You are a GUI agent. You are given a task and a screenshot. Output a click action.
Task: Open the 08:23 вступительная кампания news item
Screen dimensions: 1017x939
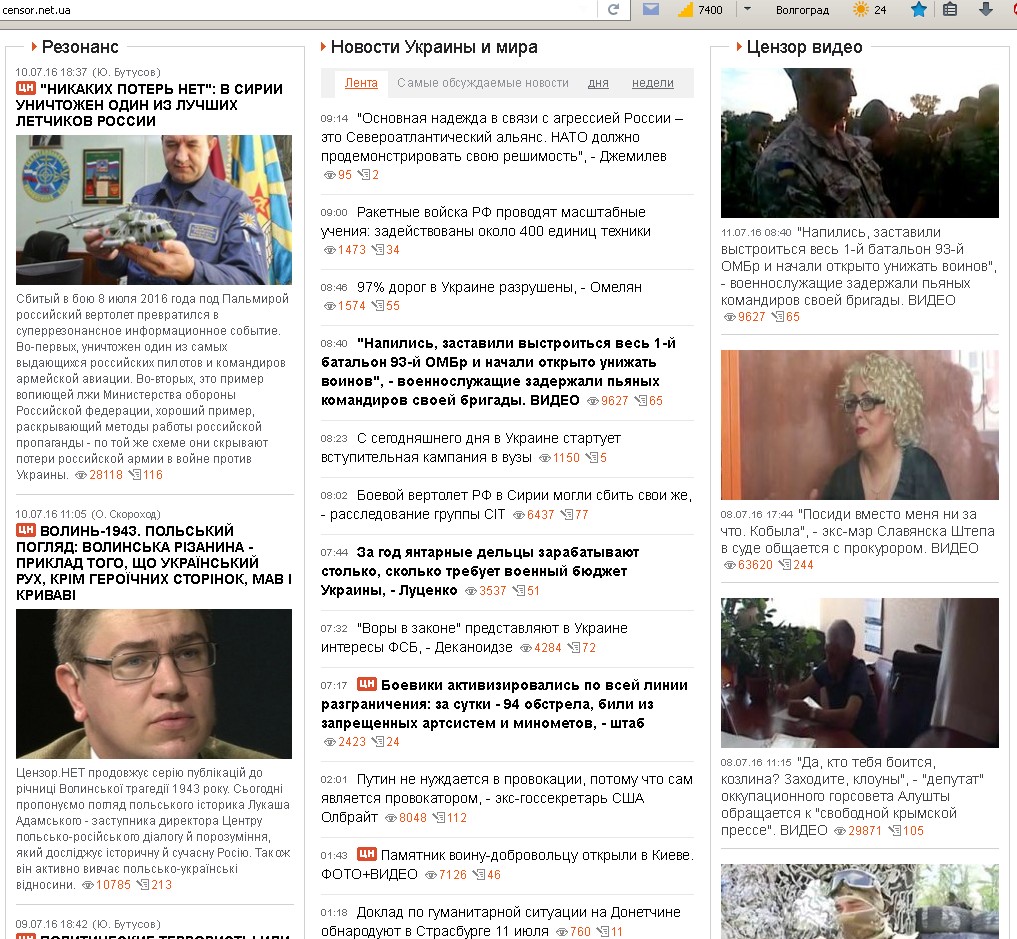click(470, 447)
